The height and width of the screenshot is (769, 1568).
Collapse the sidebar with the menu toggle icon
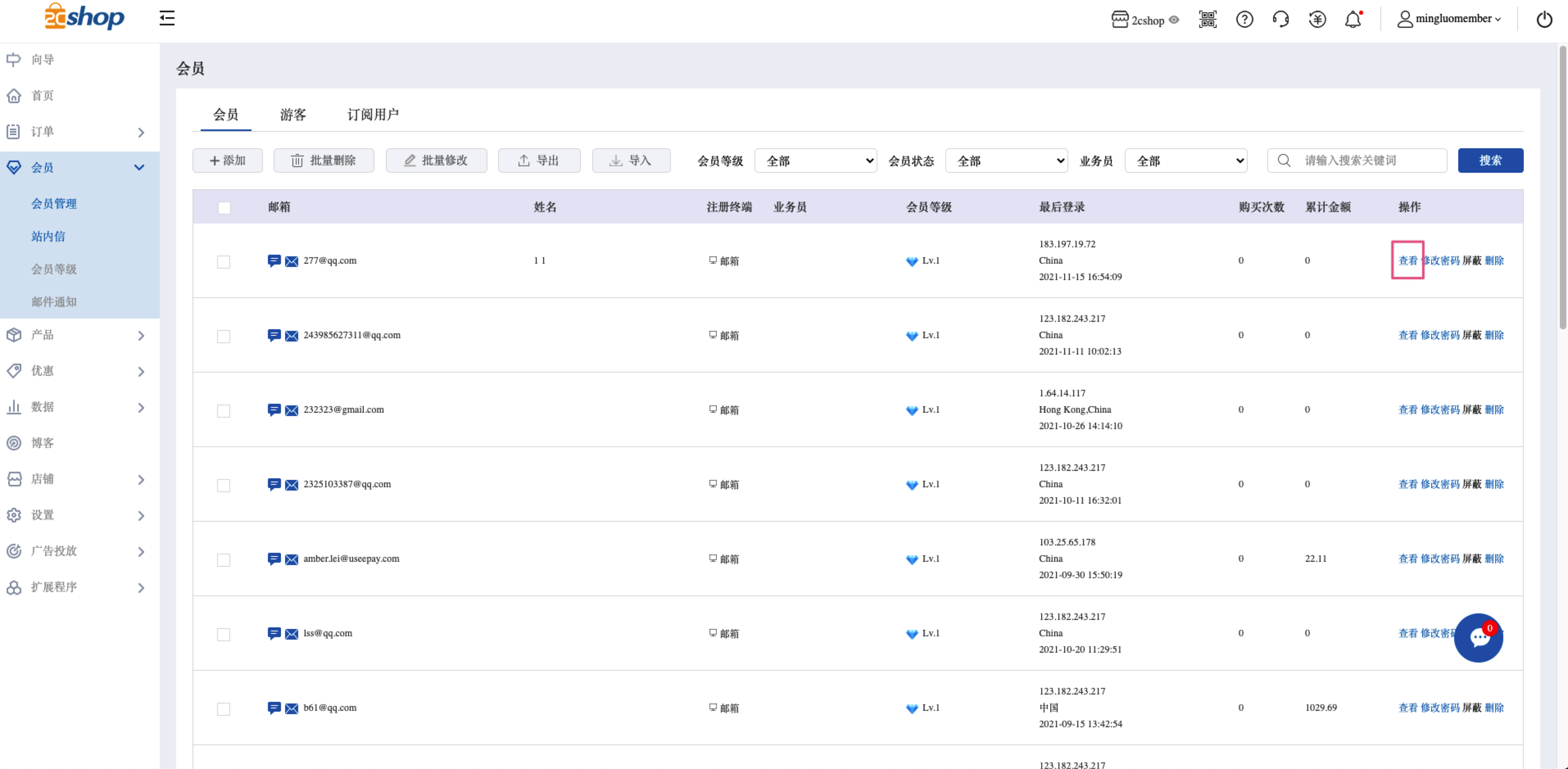167,18
